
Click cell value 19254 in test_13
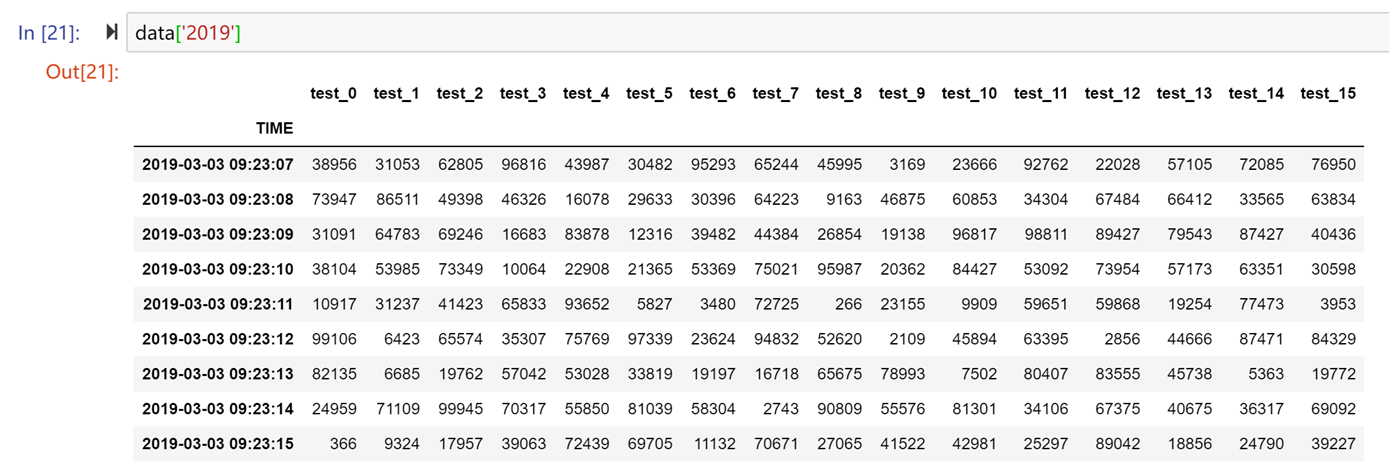1190,304
